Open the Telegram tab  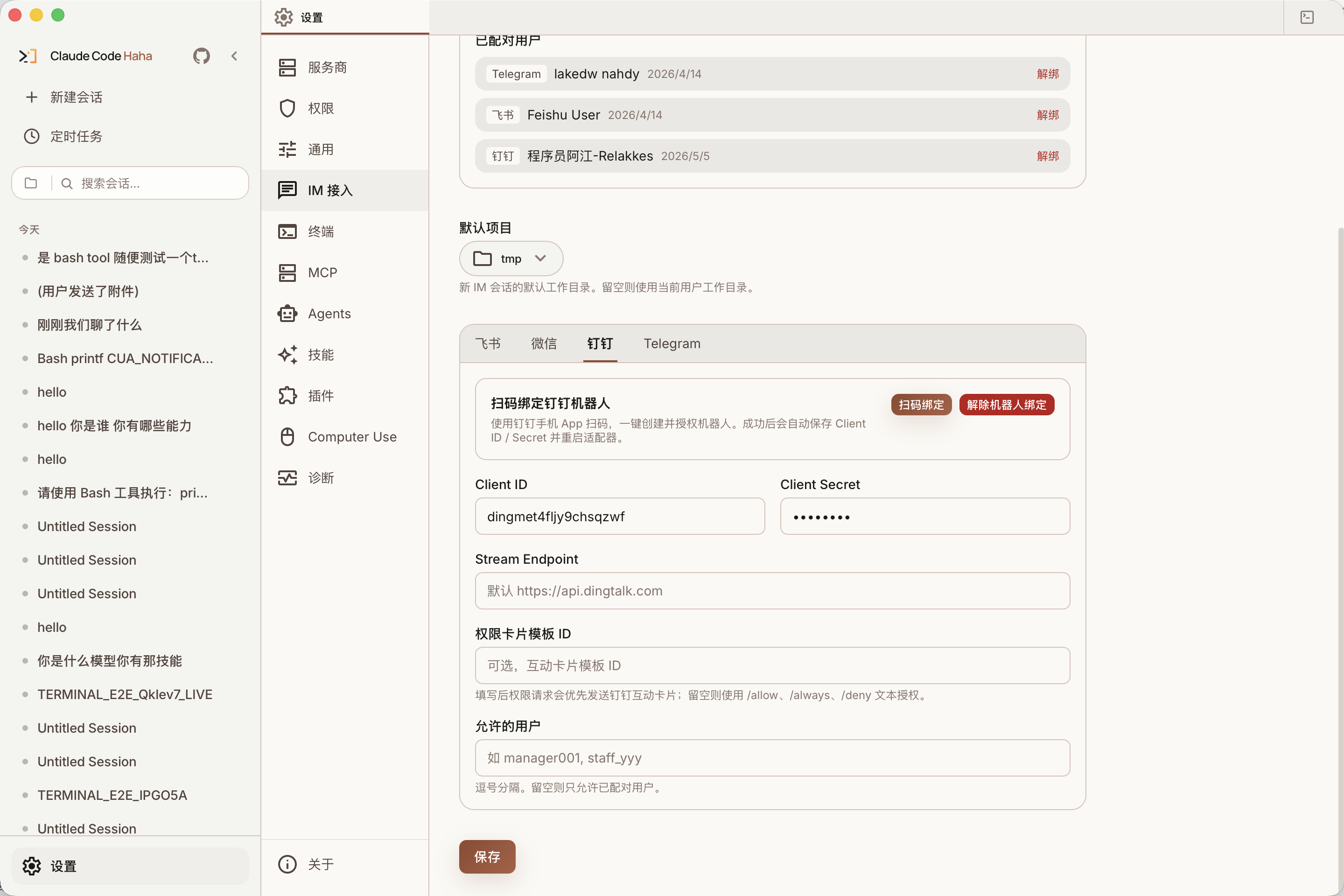[672, 343]
